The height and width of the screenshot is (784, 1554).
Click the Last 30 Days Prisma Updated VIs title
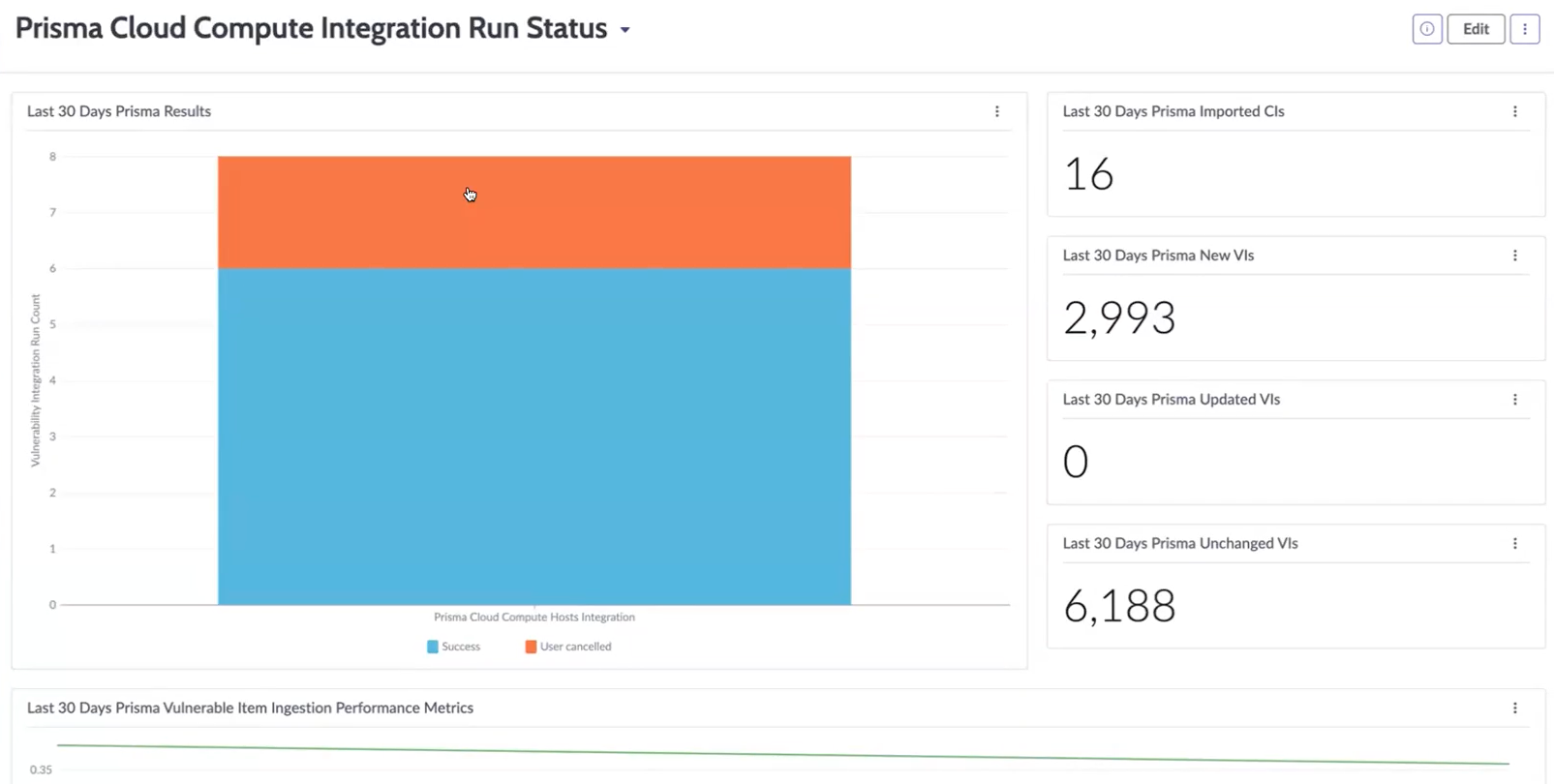click(1172, 400)
